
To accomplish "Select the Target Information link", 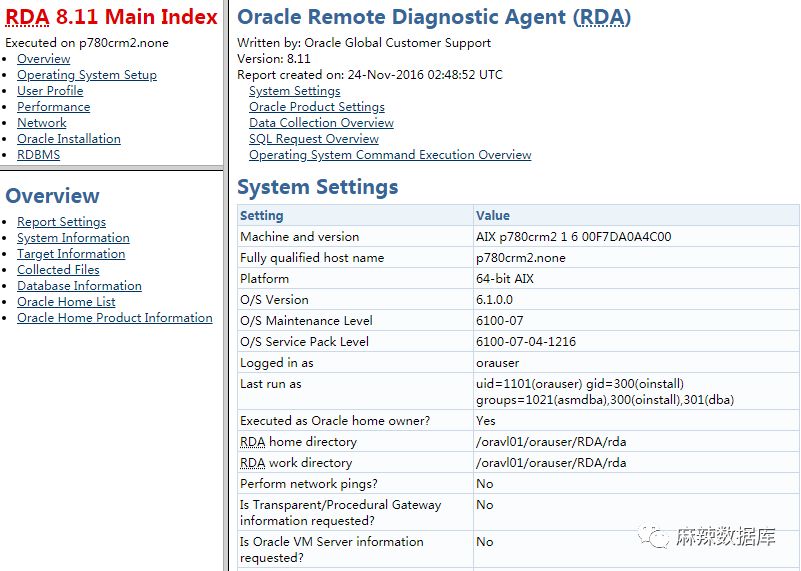I will 71,254.
